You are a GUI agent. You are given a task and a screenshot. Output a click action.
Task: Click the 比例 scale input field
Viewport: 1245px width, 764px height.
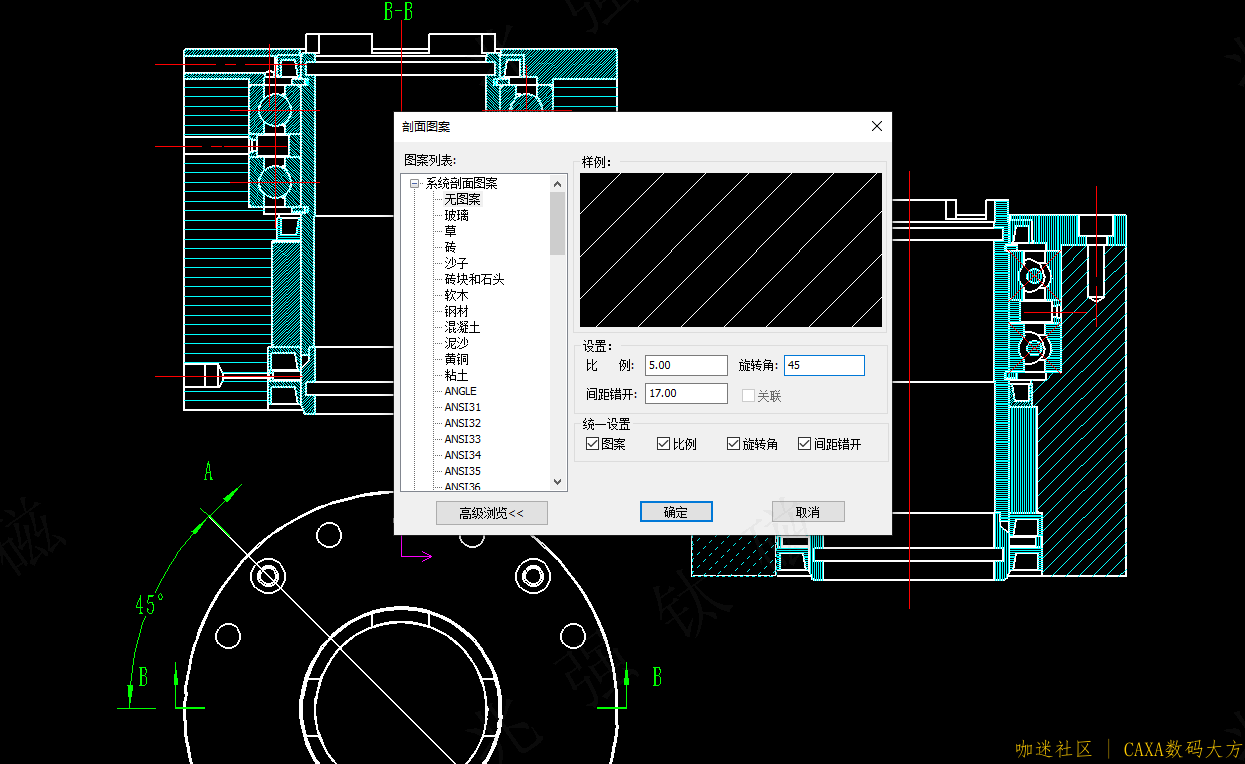click(x=686, y=366)
